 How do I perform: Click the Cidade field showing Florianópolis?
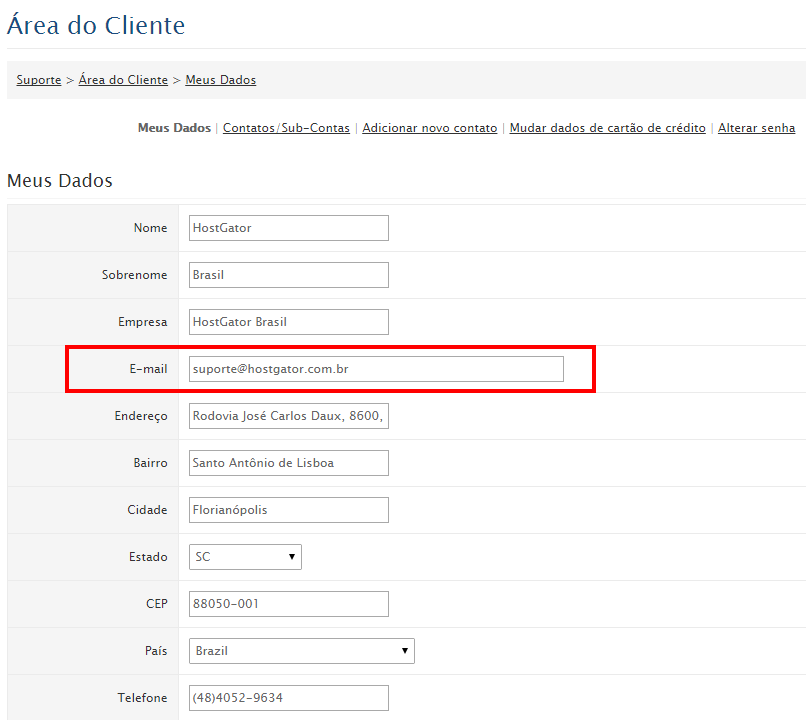point(288,509)
